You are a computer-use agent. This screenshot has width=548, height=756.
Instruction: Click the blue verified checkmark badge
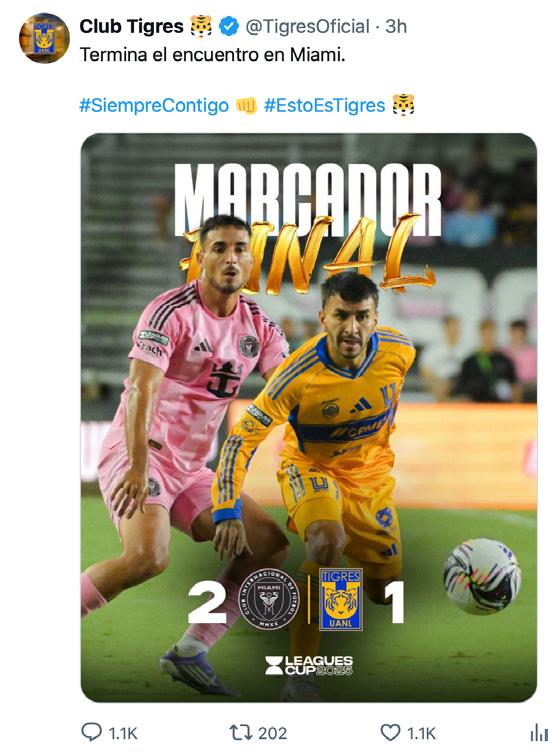click(x=229, y=27)
